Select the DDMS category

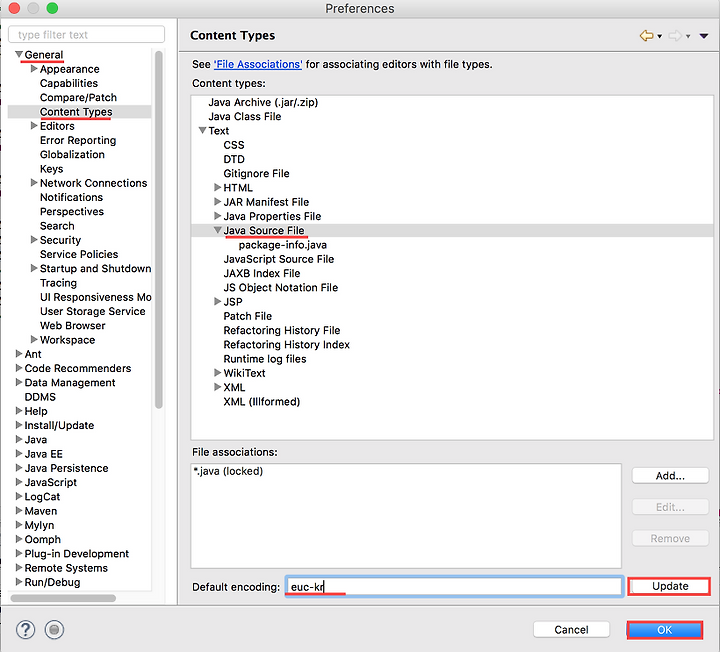[x=40, y=397]
